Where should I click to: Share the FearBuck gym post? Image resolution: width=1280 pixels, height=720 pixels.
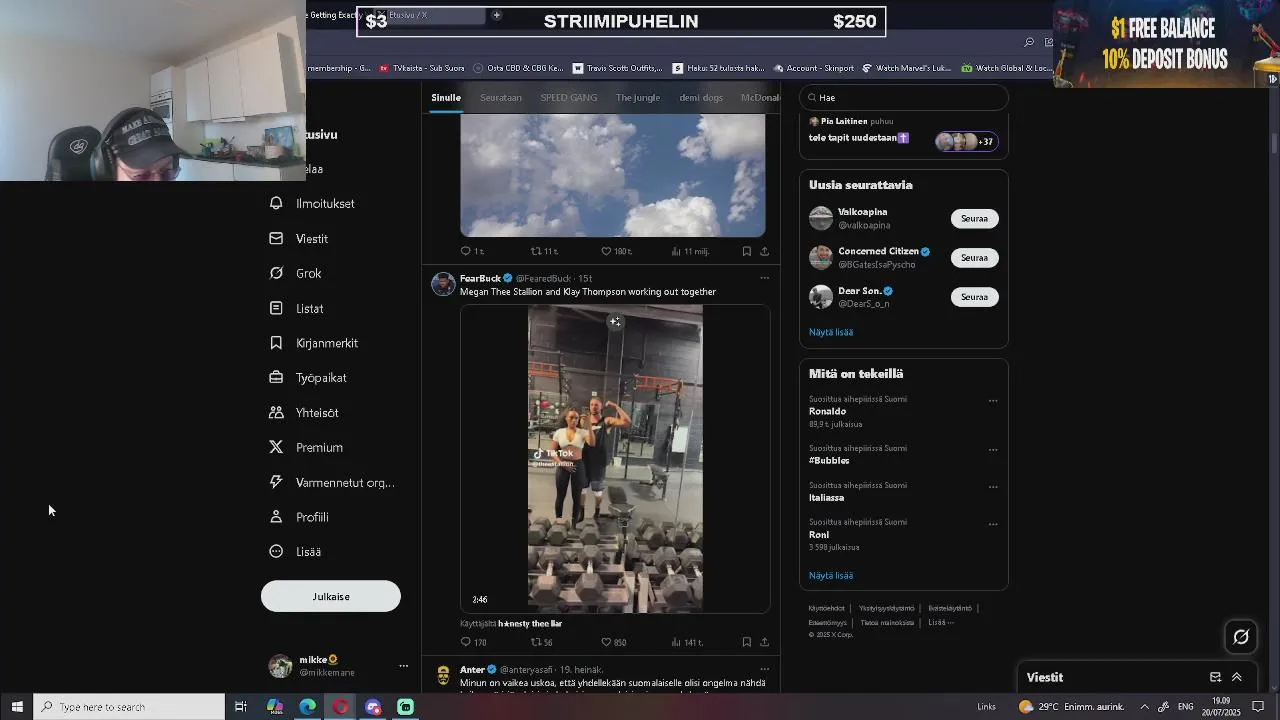[x=764, y=642]
